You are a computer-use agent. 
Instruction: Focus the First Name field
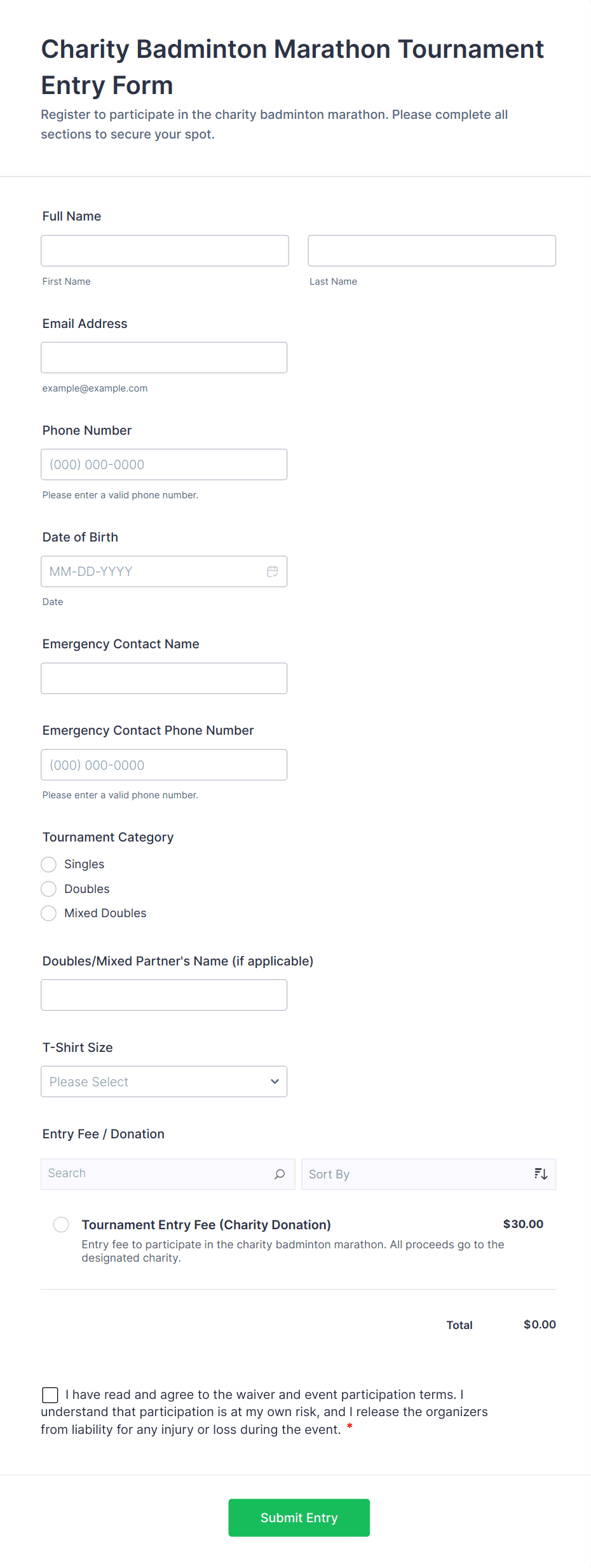point(165,251)
